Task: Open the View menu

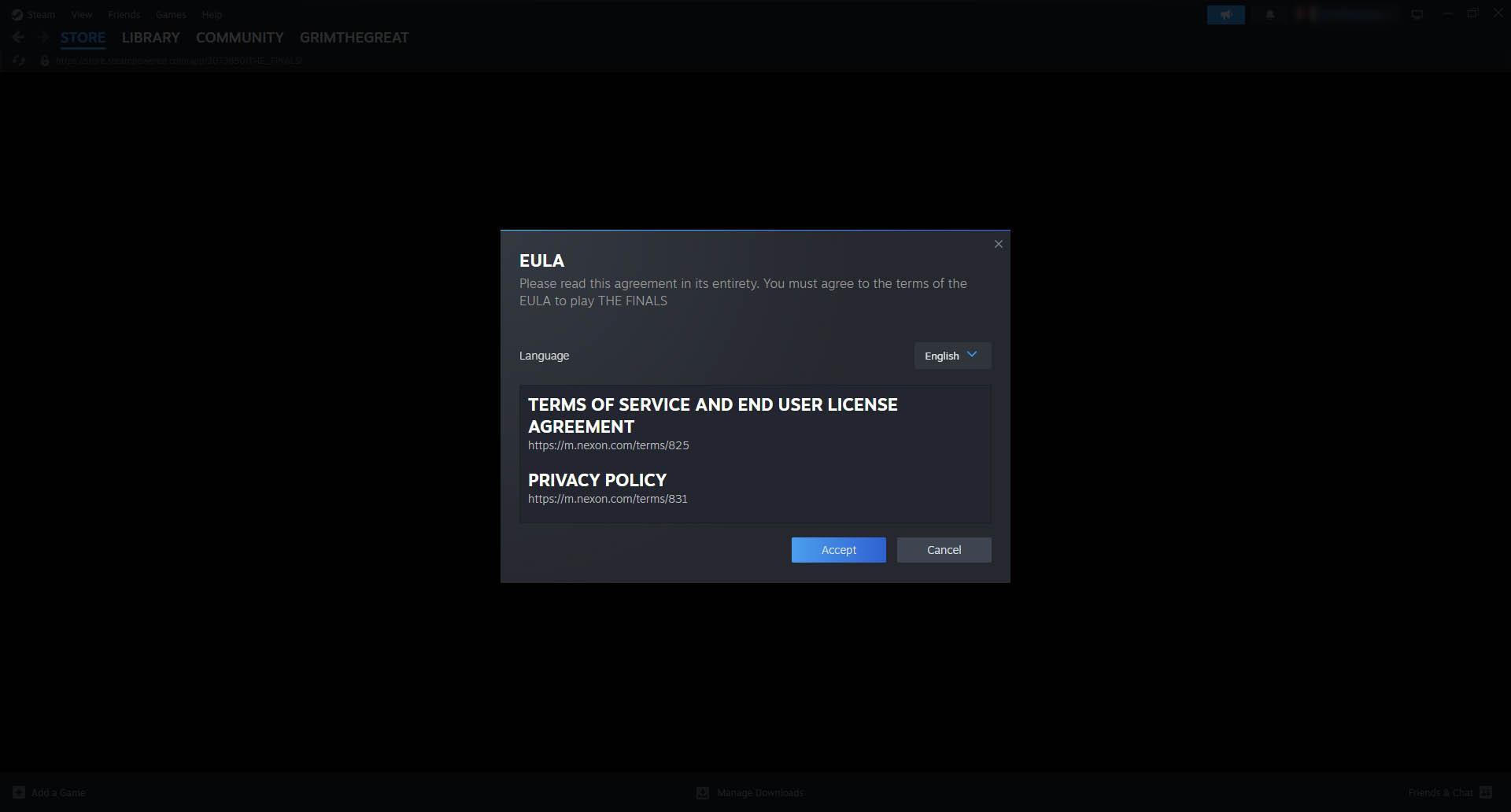Action: coord(81,15)
